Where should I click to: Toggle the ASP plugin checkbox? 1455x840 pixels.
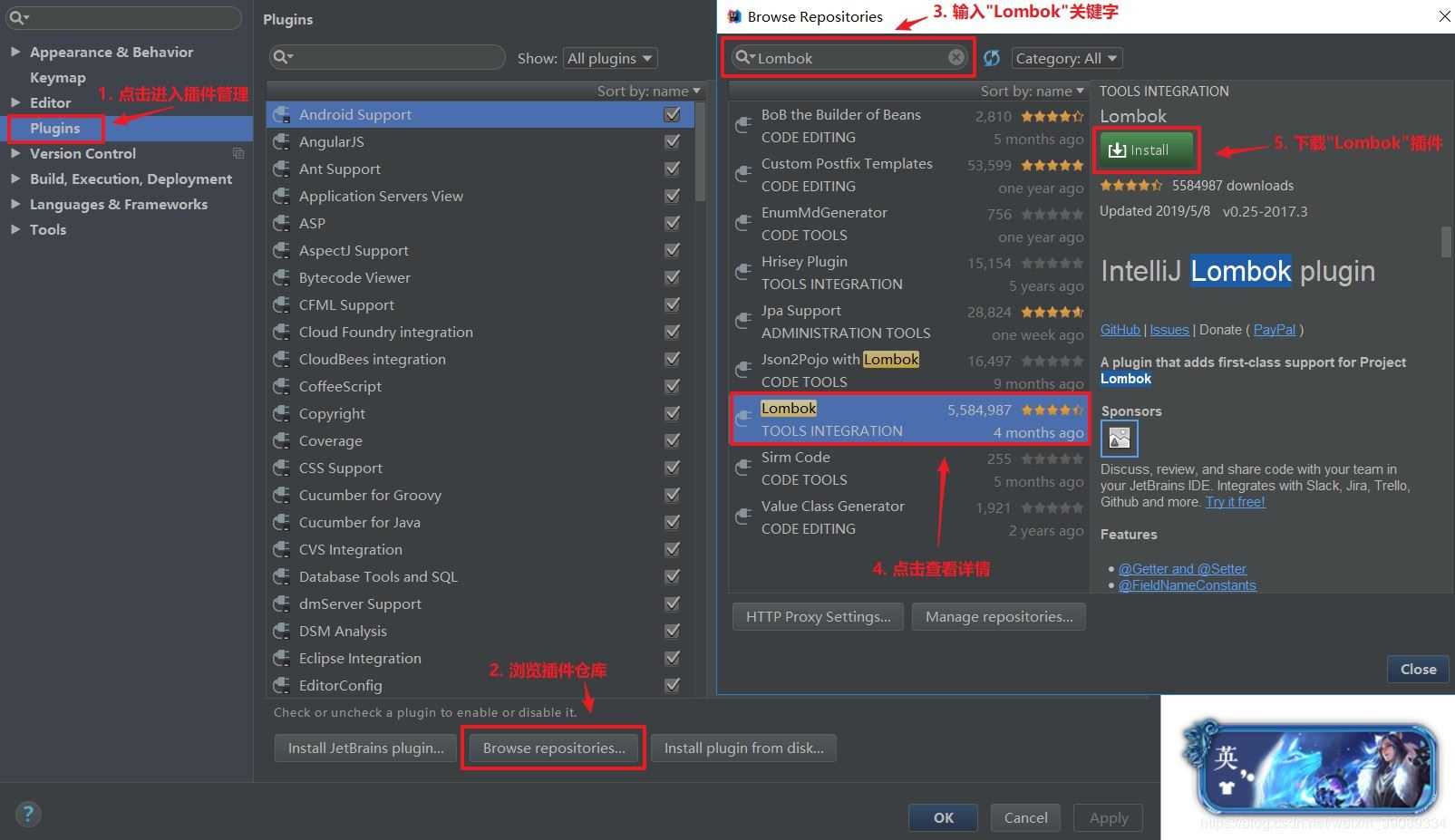point(672,223)
